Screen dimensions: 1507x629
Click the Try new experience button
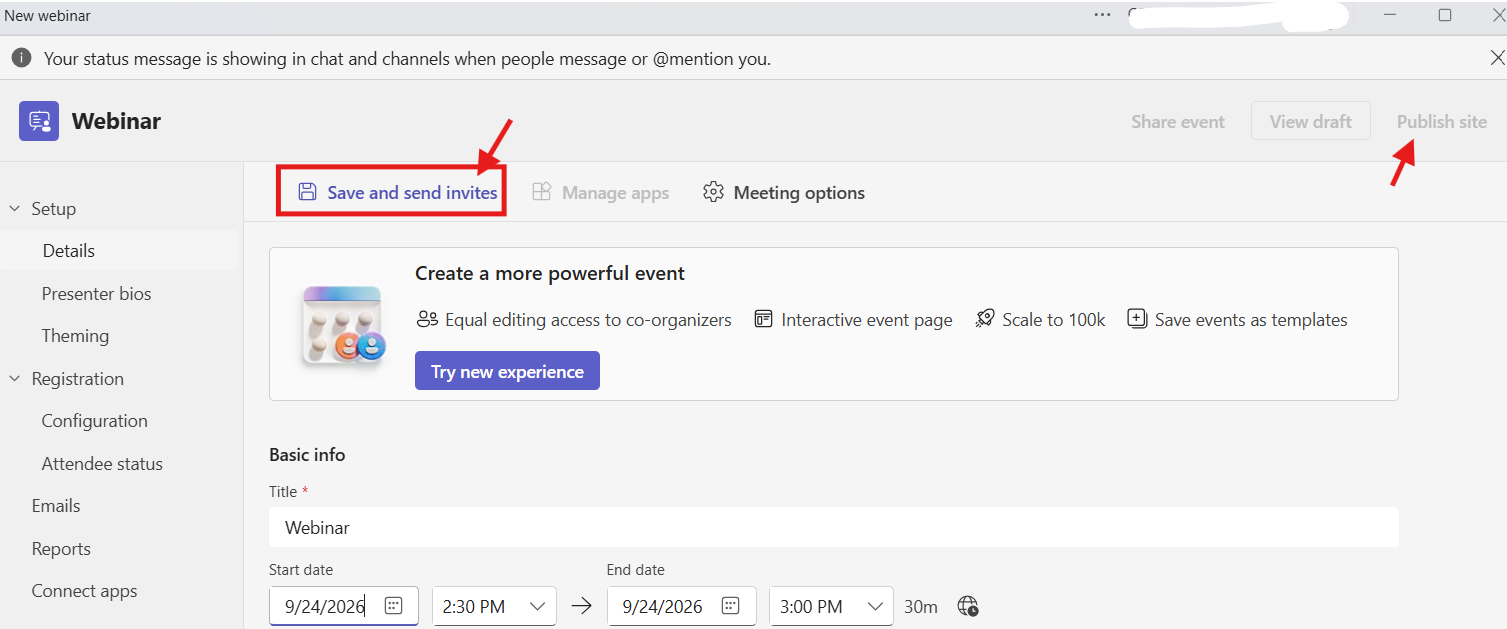coord(507,371)
